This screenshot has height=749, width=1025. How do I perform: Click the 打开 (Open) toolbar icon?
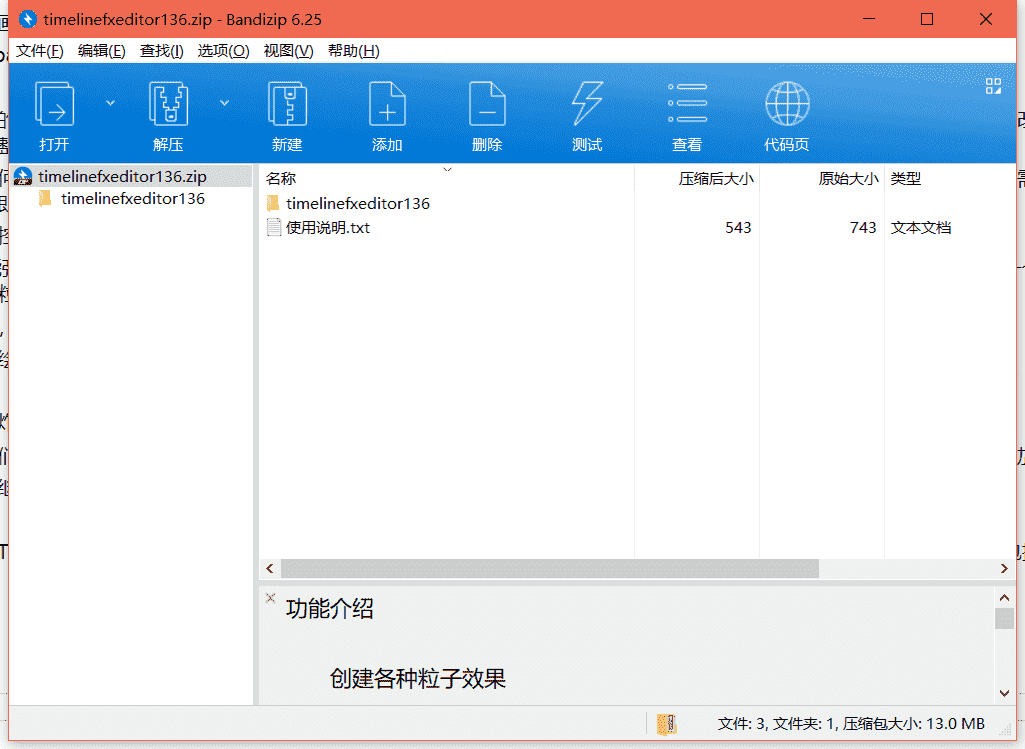pos(54,104)
